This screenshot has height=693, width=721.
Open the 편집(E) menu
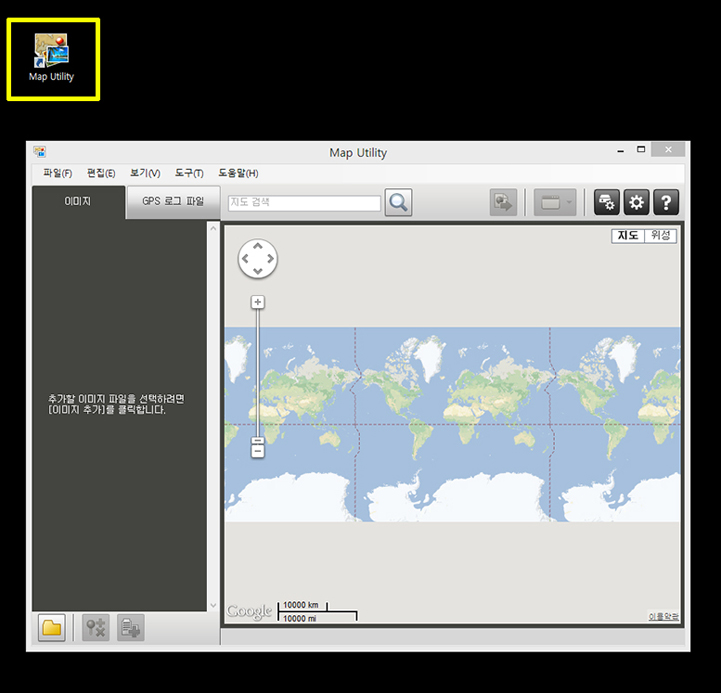(101, 173)
